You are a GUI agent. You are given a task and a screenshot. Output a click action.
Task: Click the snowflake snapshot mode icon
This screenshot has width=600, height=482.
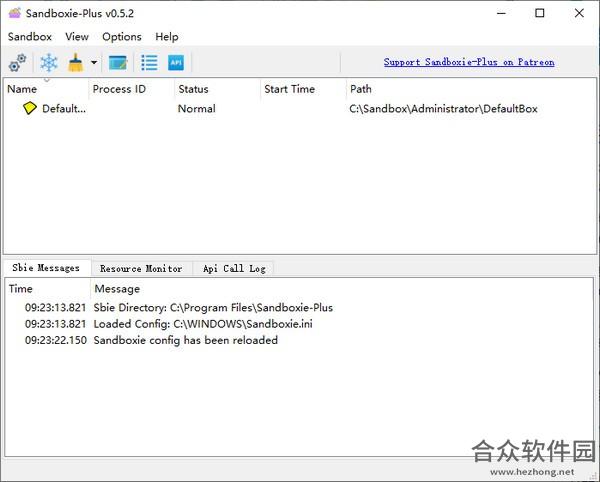click(49, 63)
